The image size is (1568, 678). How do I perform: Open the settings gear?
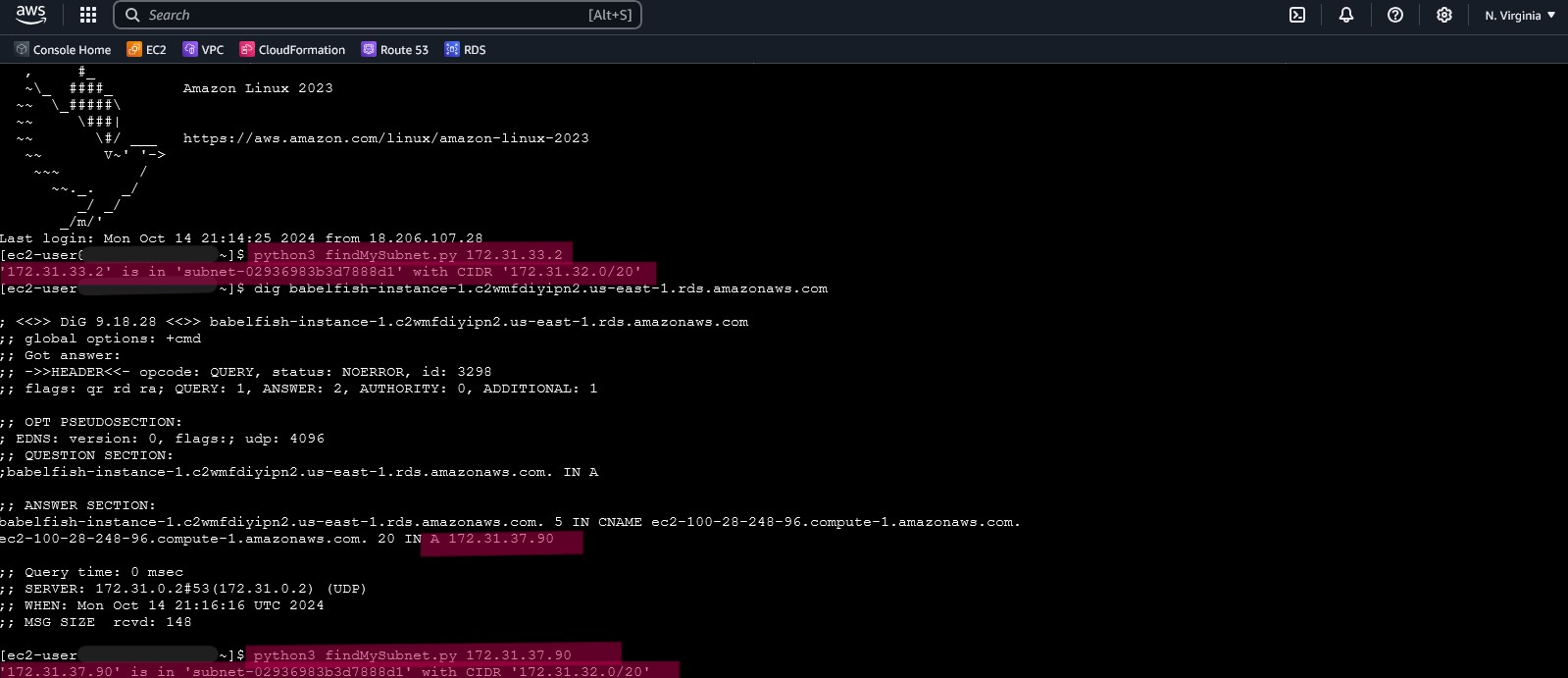1443,15
